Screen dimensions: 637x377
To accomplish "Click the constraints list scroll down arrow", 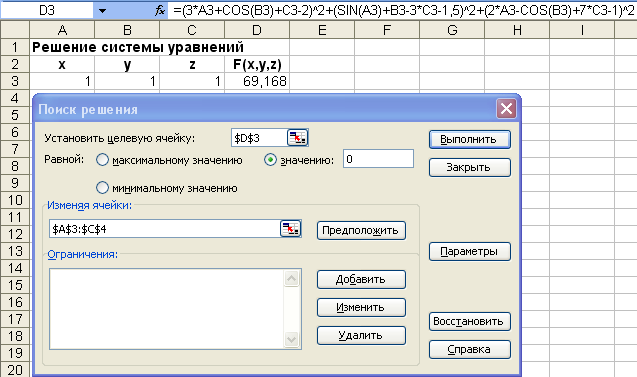I will pyautogui.click(x=292, y=339).
